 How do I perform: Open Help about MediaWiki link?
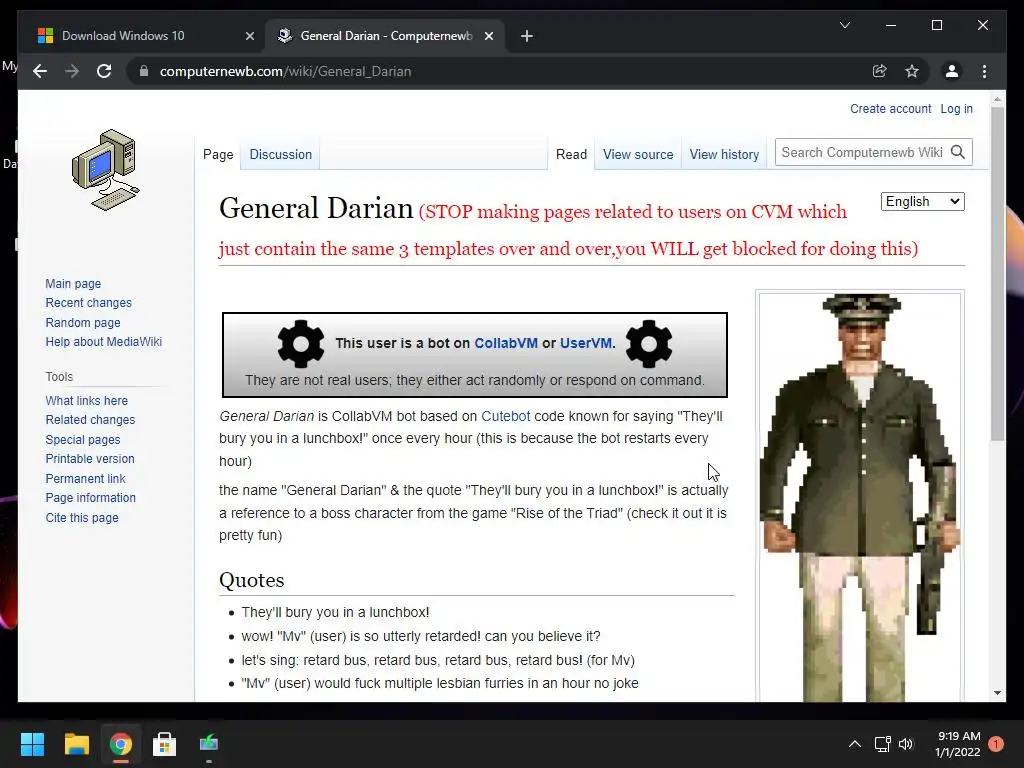[103, 342]
